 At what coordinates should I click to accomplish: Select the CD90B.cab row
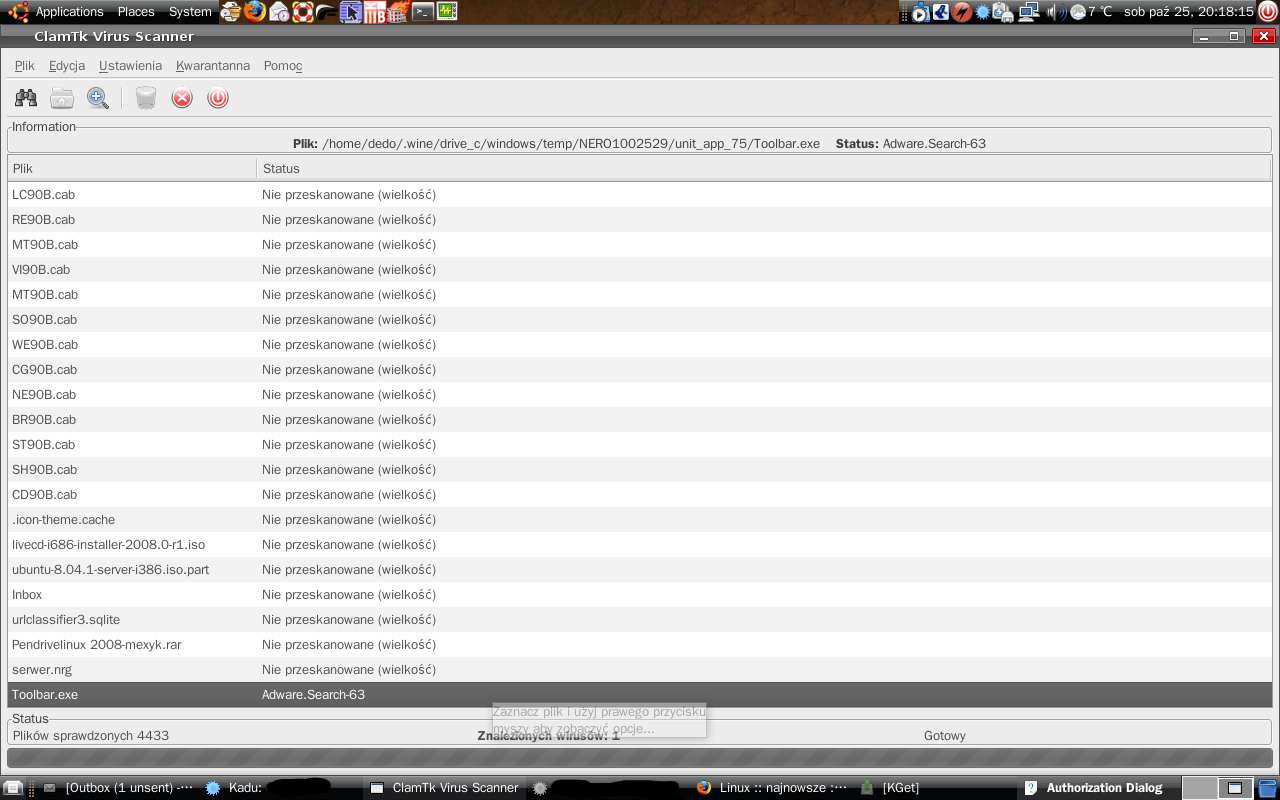pos(640,495)
